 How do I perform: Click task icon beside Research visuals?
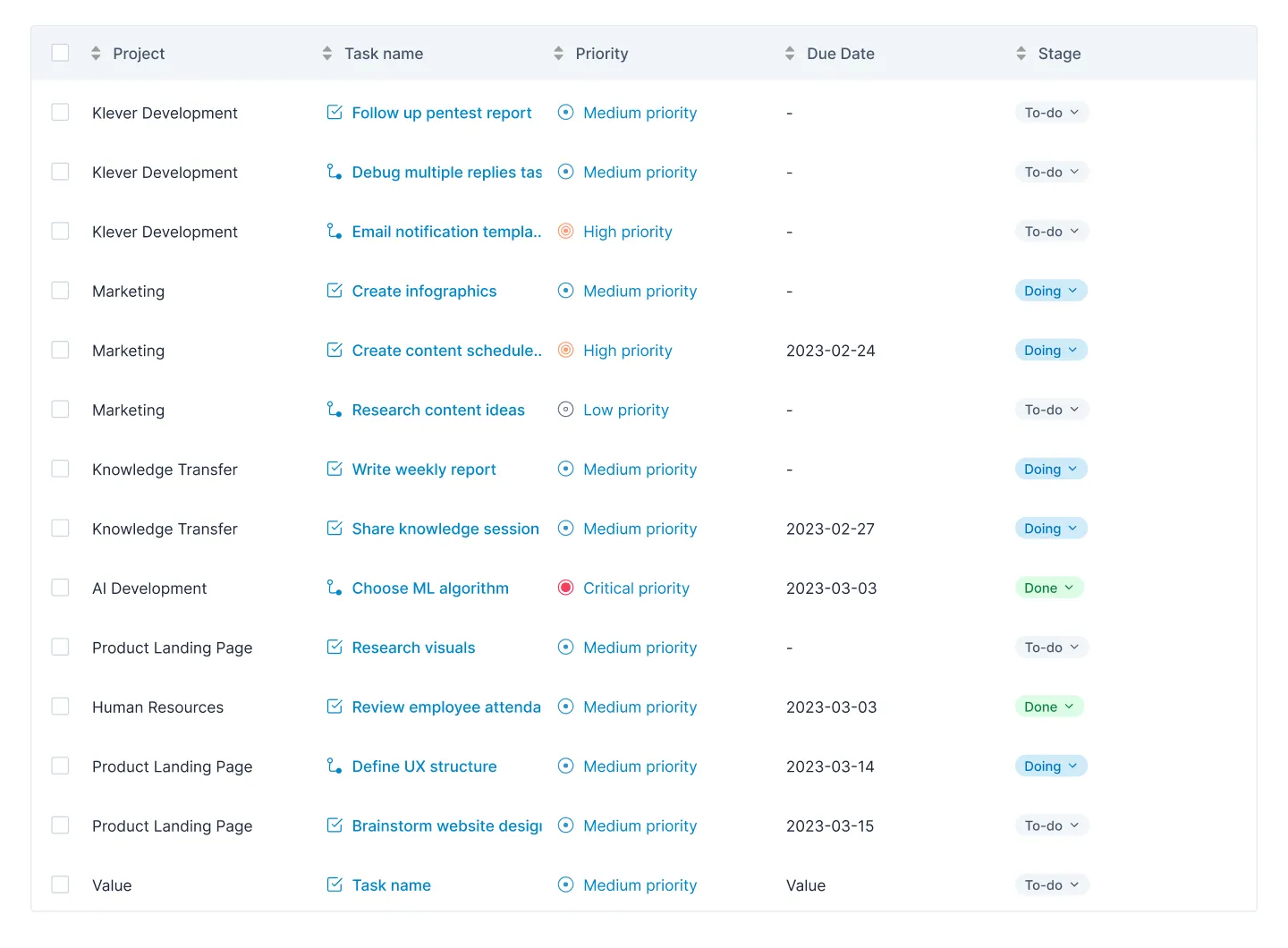point(335,648)
